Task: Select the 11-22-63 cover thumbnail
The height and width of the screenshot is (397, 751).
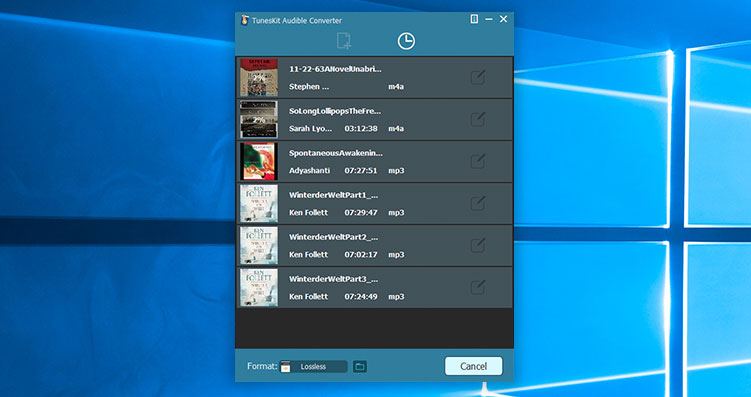Action: 259,78
